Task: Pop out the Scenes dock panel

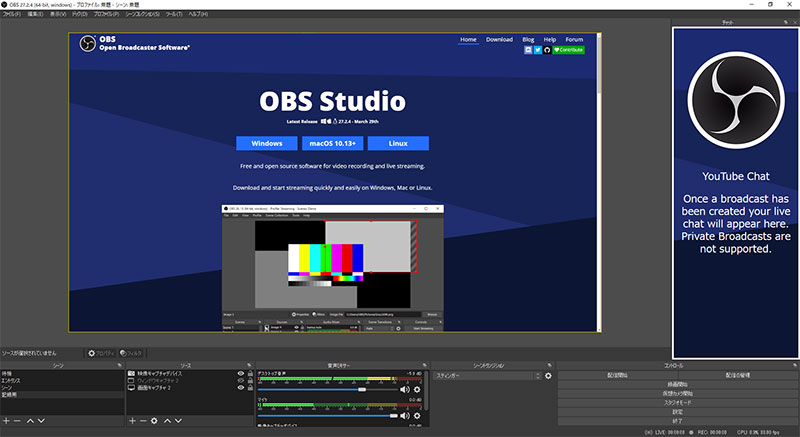Action: pos(120,365)
